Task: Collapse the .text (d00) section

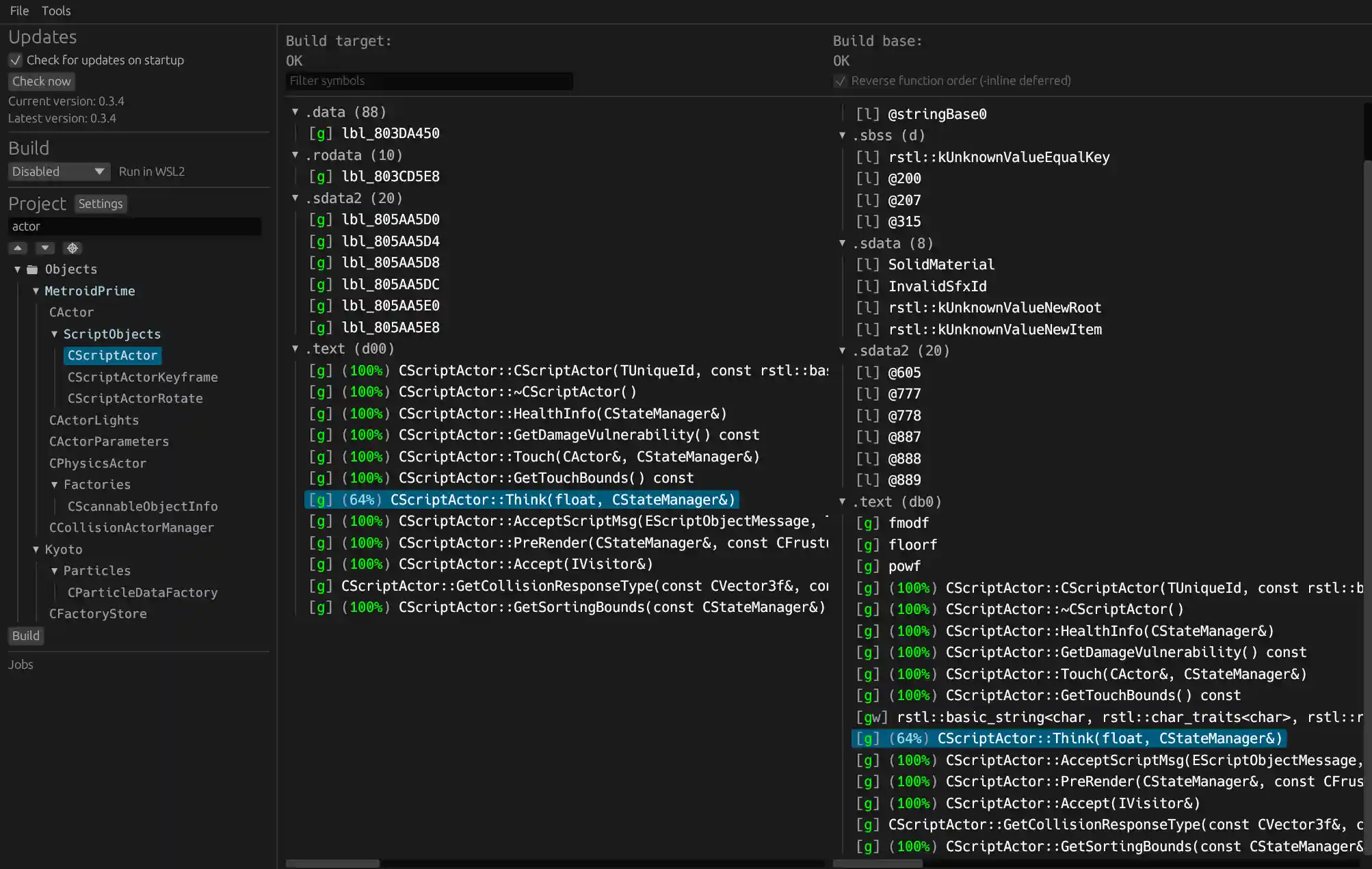Action: click(295, 349)
